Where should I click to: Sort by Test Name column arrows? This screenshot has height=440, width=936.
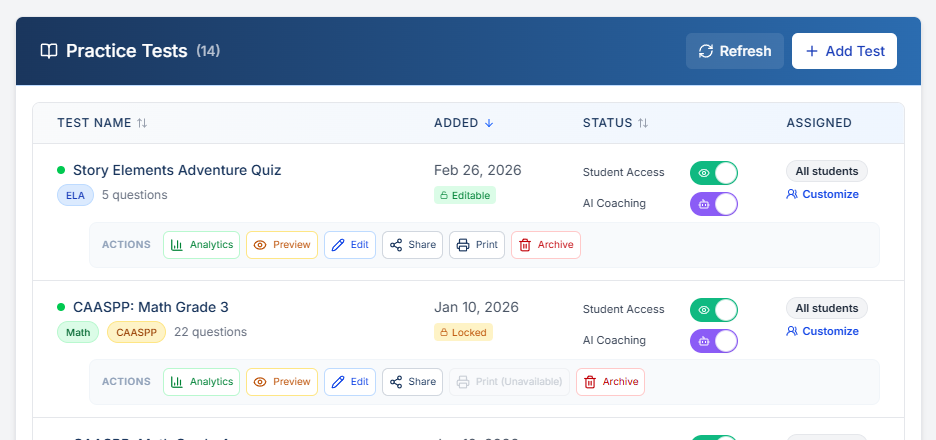(x=142, y=123)
